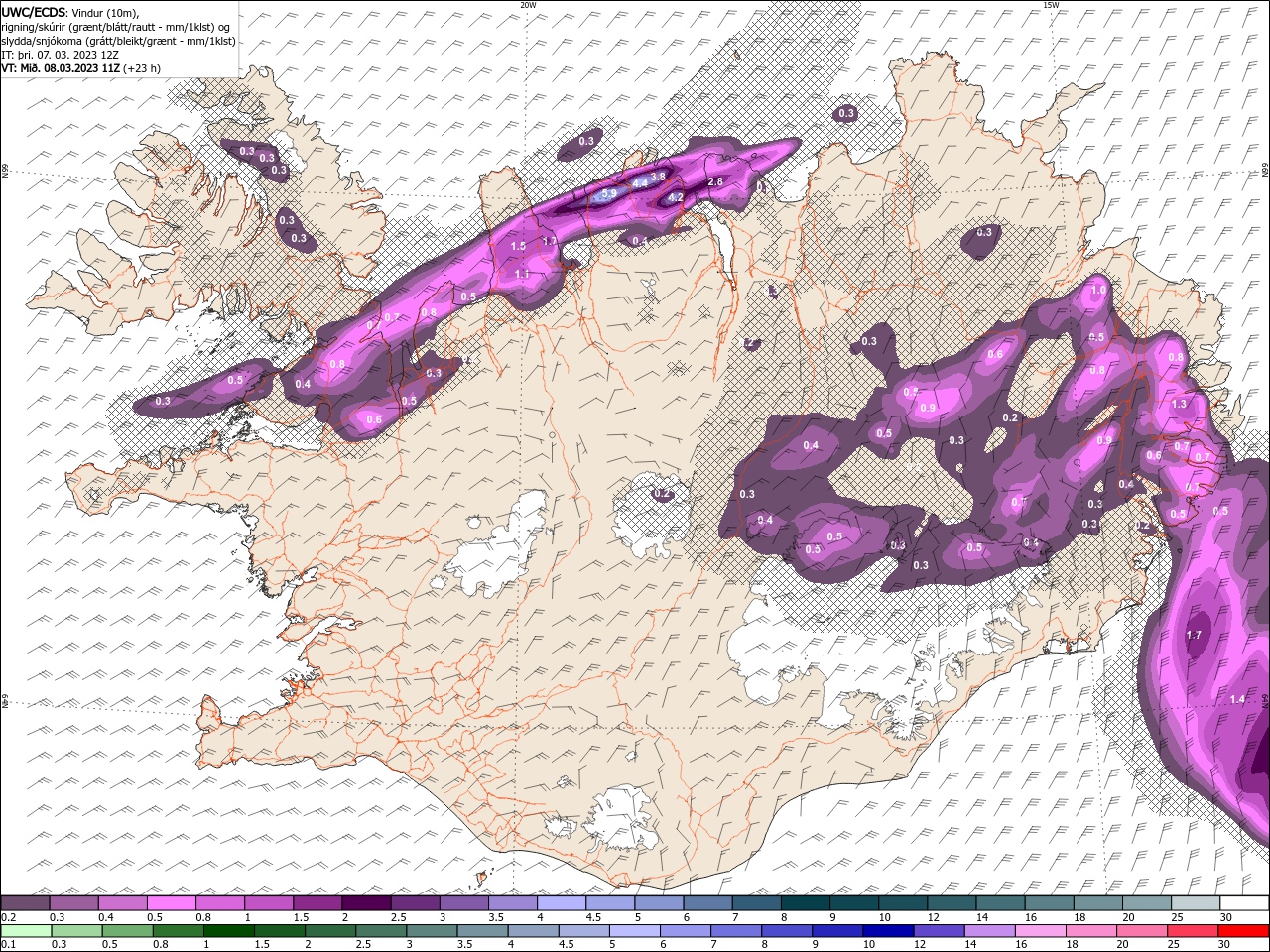The image size is (1270, 952).
Task: Click the 5.9 snowfall value on the map
Action: pyautogui.click(x=609, y=193)
